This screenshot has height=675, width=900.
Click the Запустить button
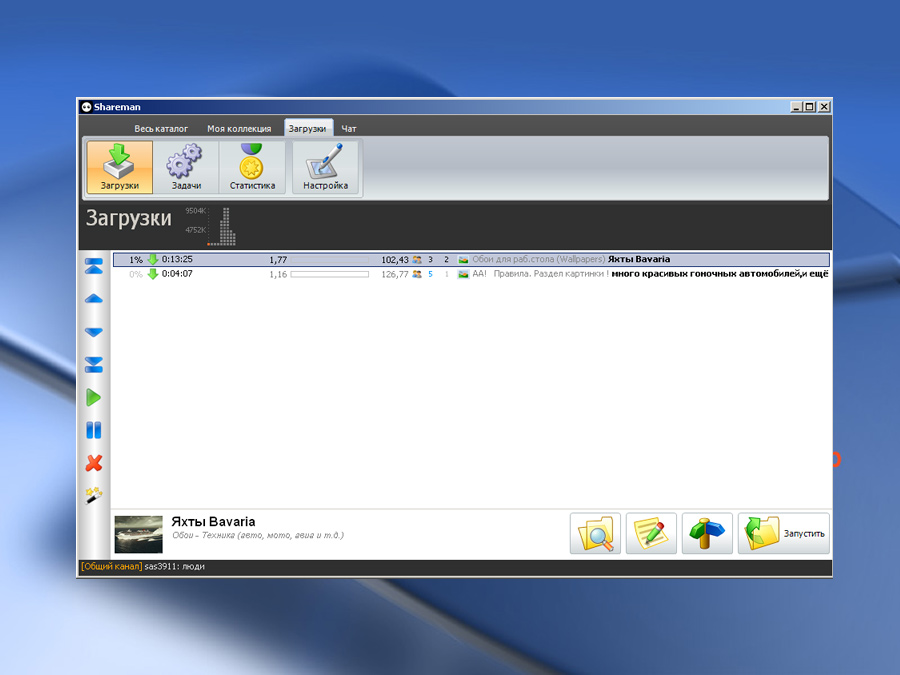783,533
